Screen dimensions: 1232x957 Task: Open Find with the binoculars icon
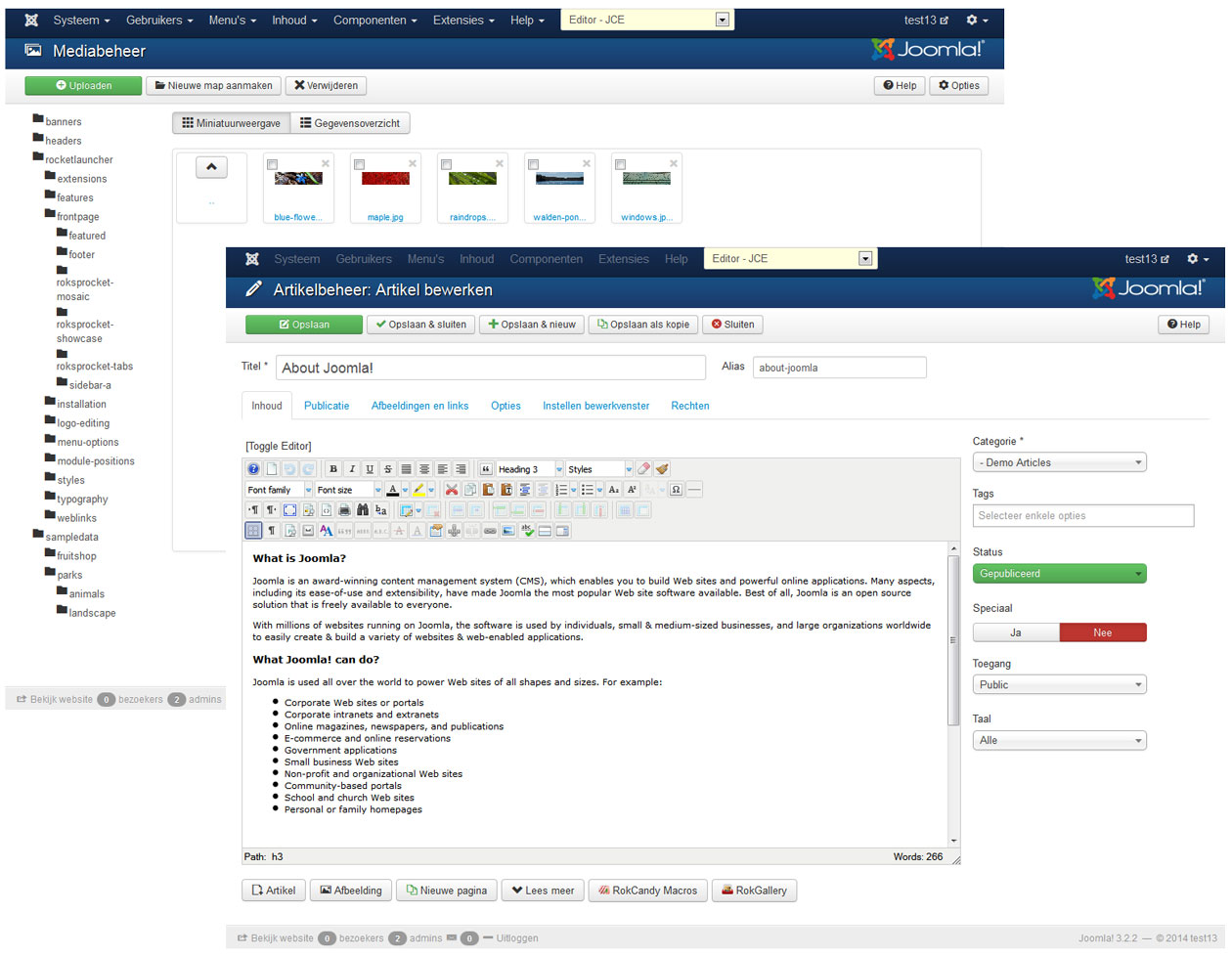(363, 510)
